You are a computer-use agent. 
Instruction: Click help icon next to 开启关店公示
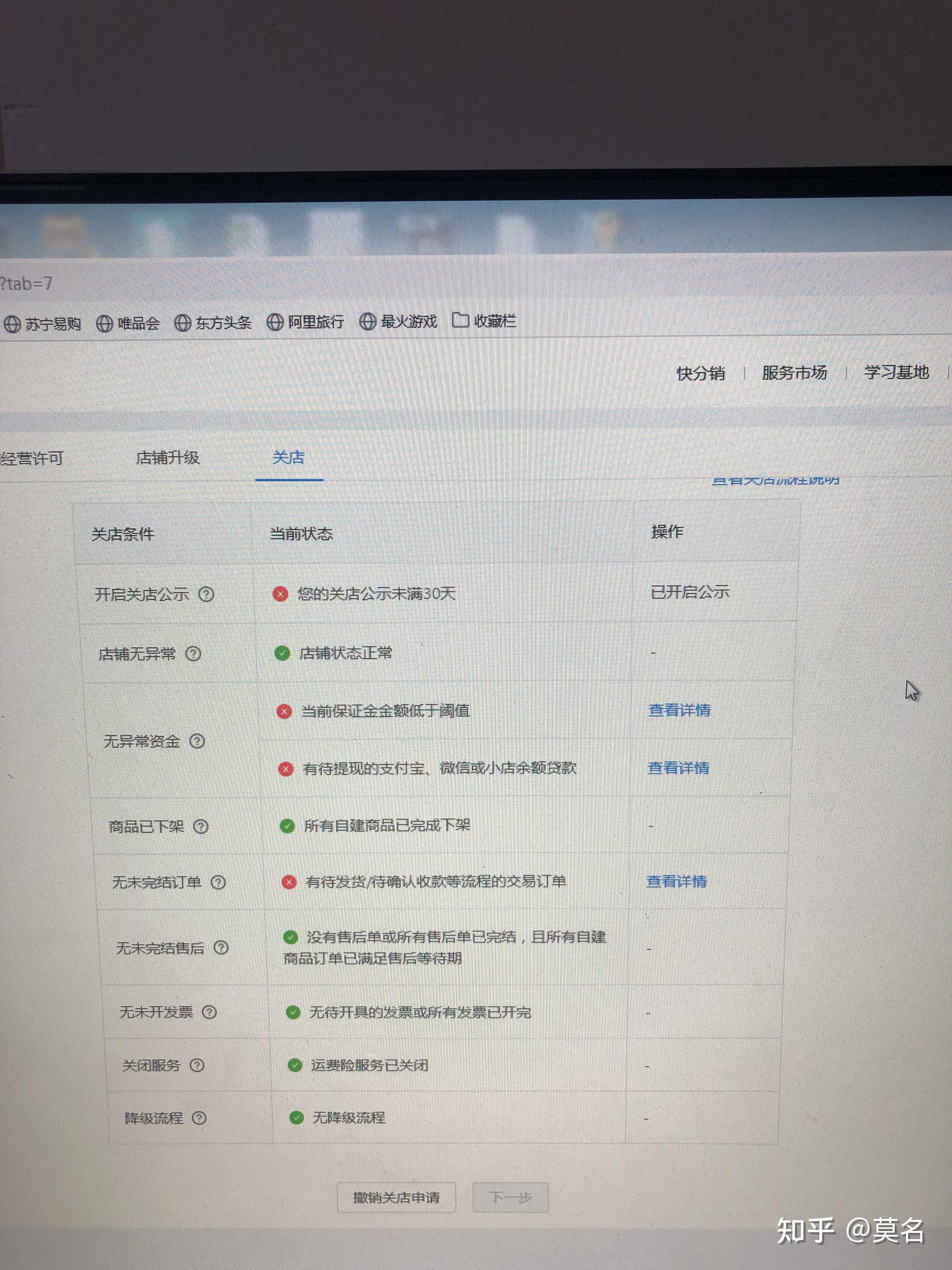tap(206, 594)
